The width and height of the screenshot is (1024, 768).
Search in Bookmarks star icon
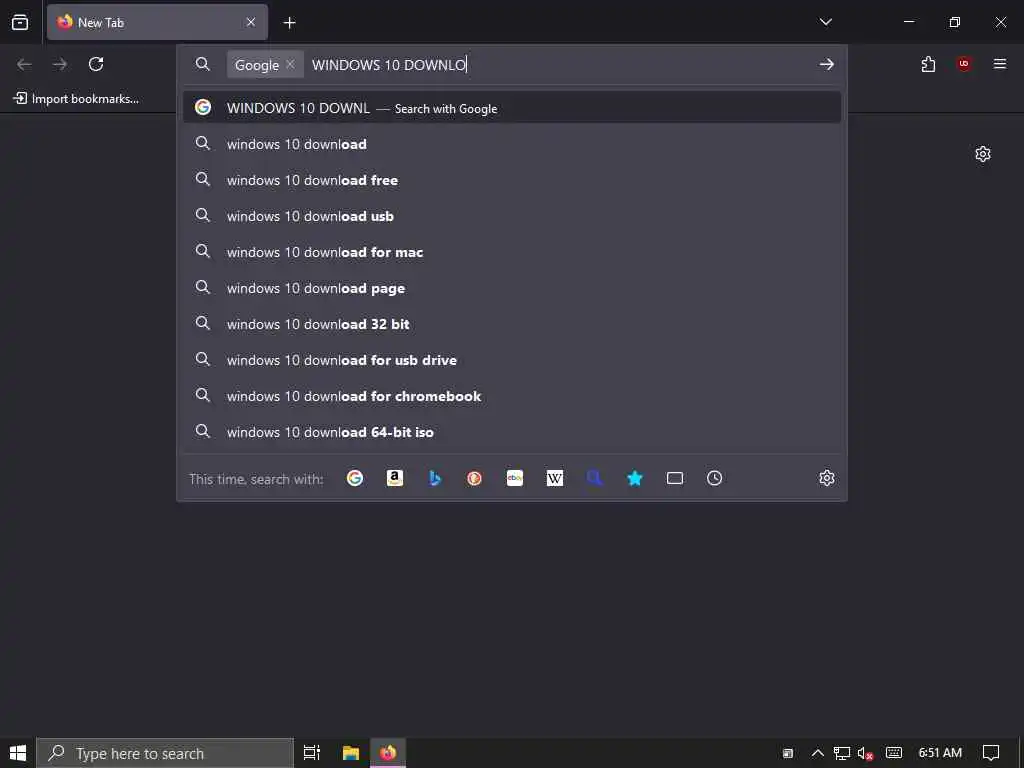(635, 478)
